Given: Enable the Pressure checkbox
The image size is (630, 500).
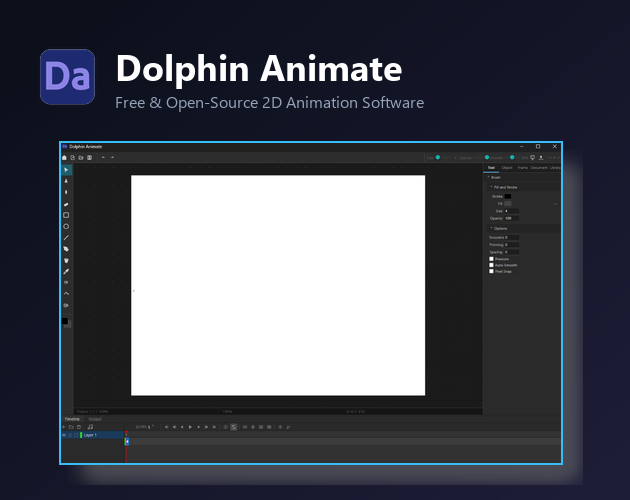Looking at the screenshot, I should click(x=491, y=259).
